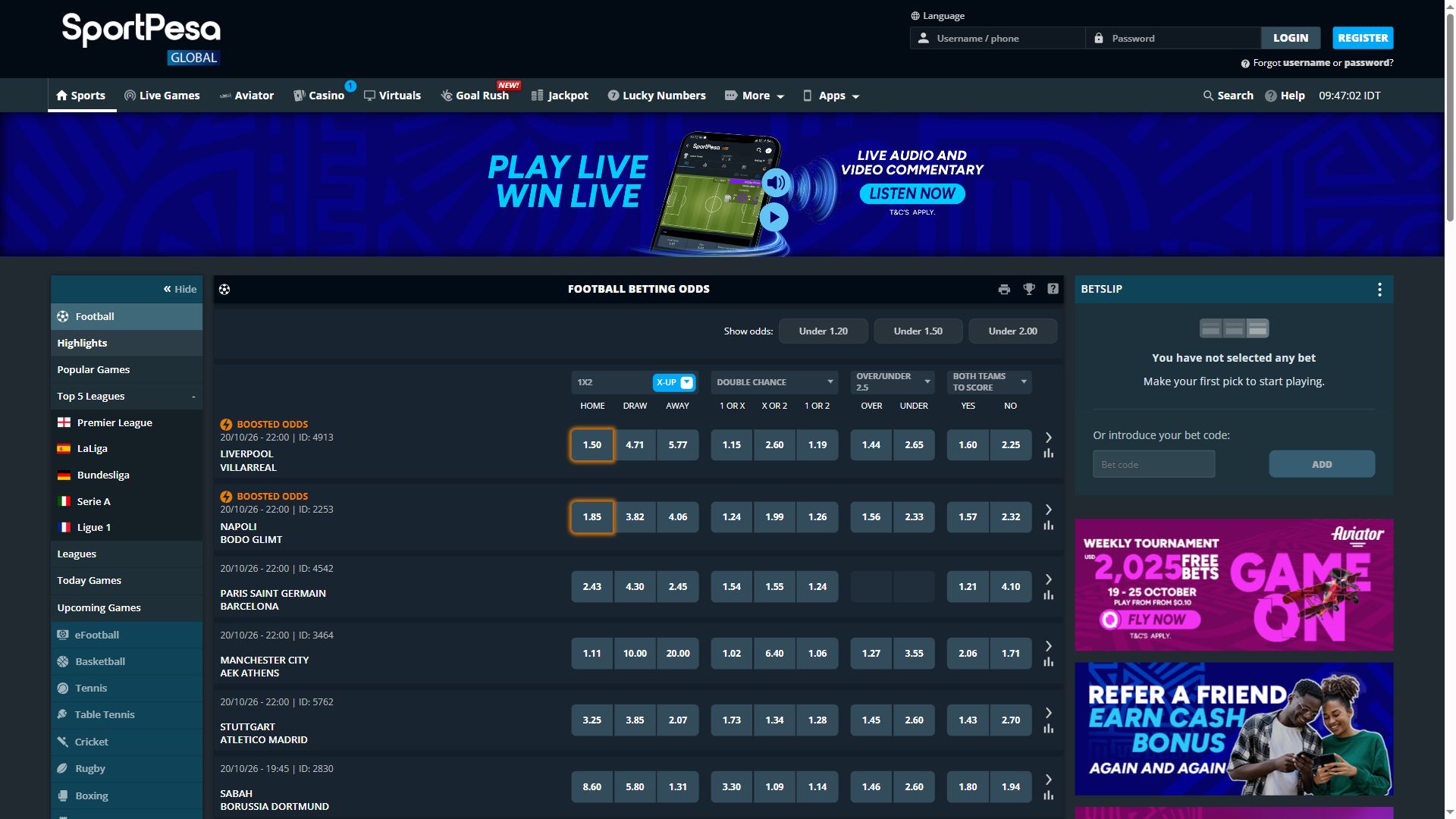Expand the Apps menu in navigation
The width and height of the screenshot is (1456, 819).
pos(831,96)
